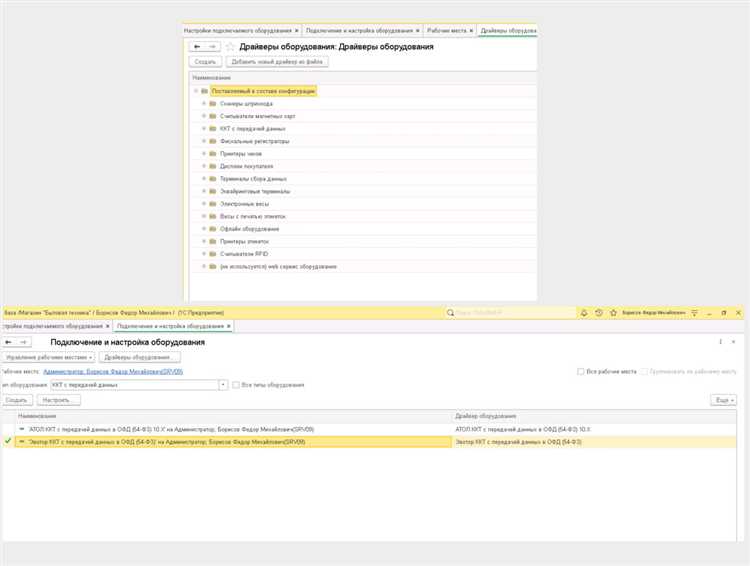
Task: Go back with the arrow in Драйверы оборудования
Action: (x=197, y=46)
